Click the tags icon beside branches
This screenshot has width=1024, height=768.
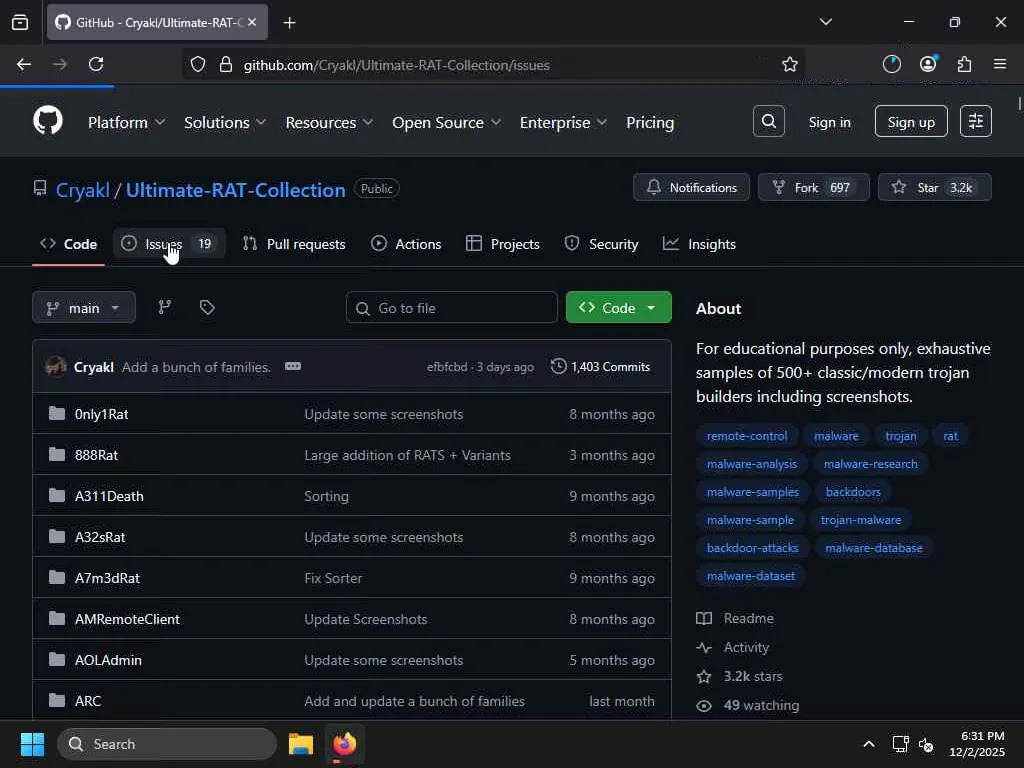pos(207,308)
